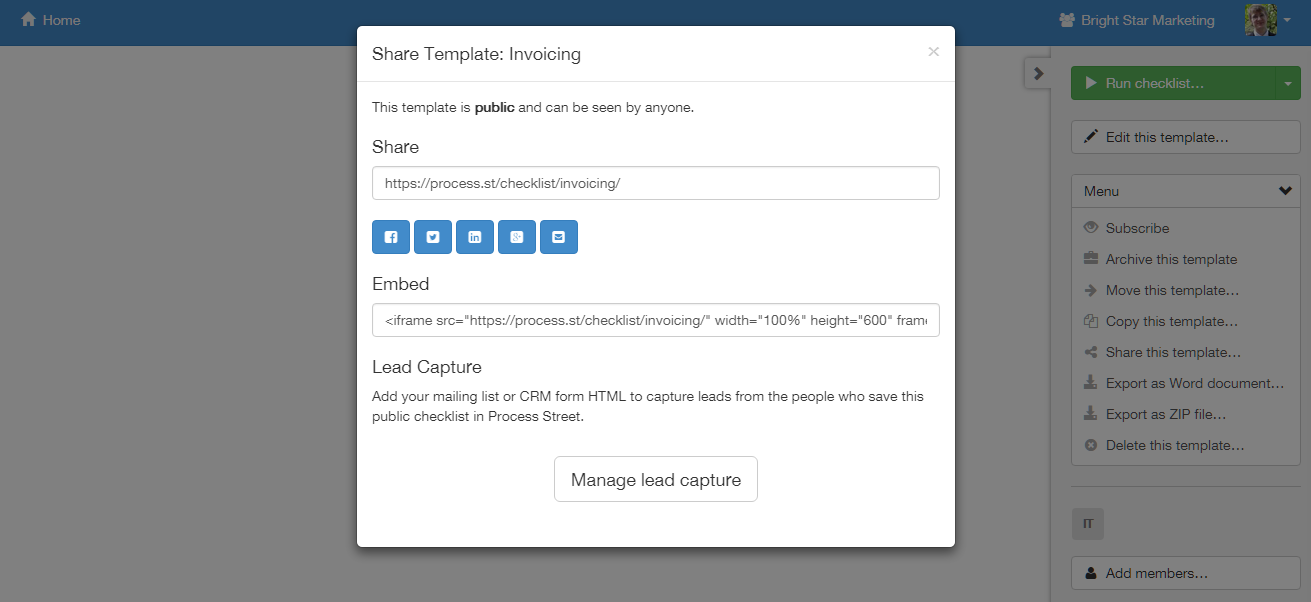
Task: Click the user avatar thumbnail
Action: coord(1260,20)
